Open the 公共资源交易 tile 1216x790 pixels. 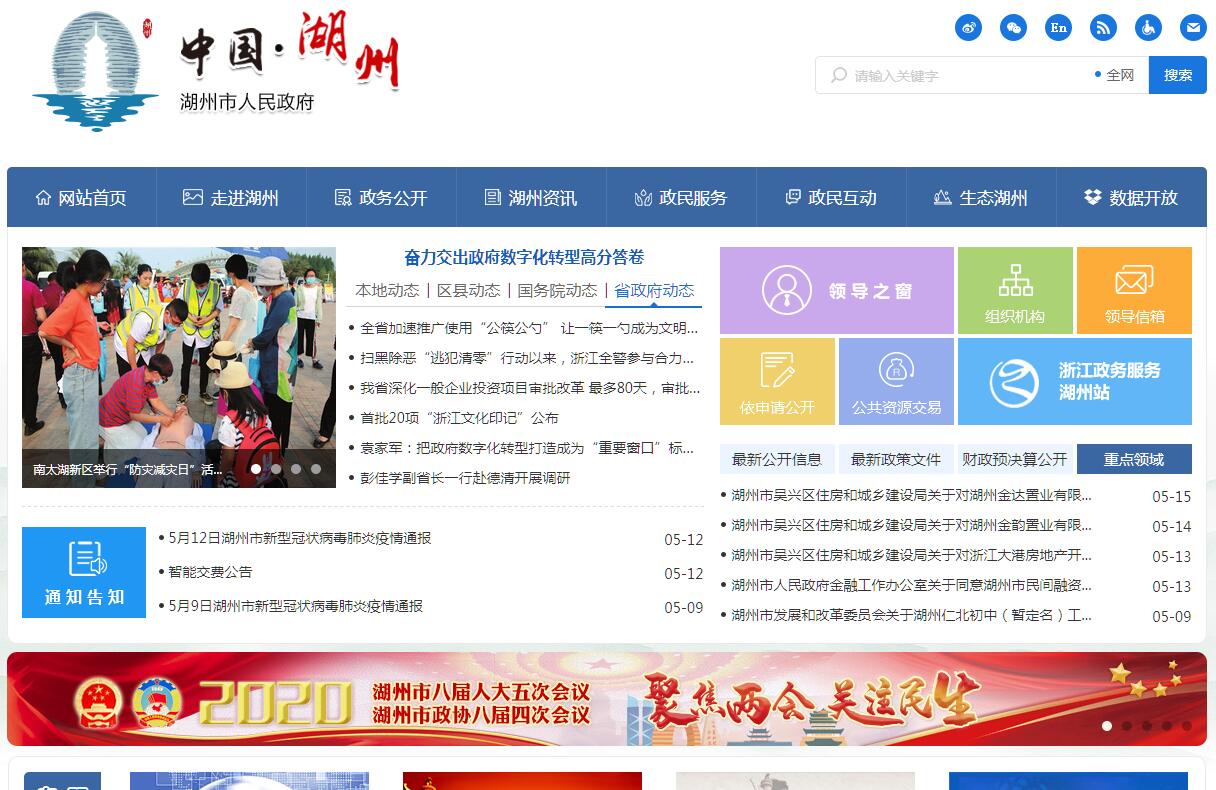[896, 382]
